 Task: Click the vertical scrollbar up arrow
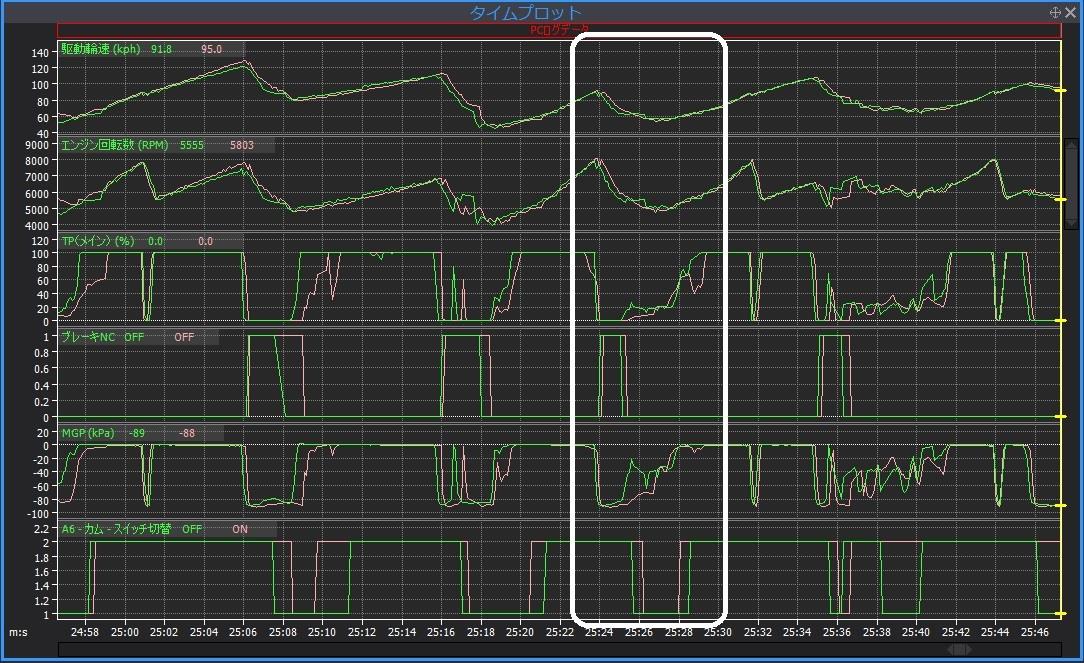pyautogui.click(x=1071, y=144)
